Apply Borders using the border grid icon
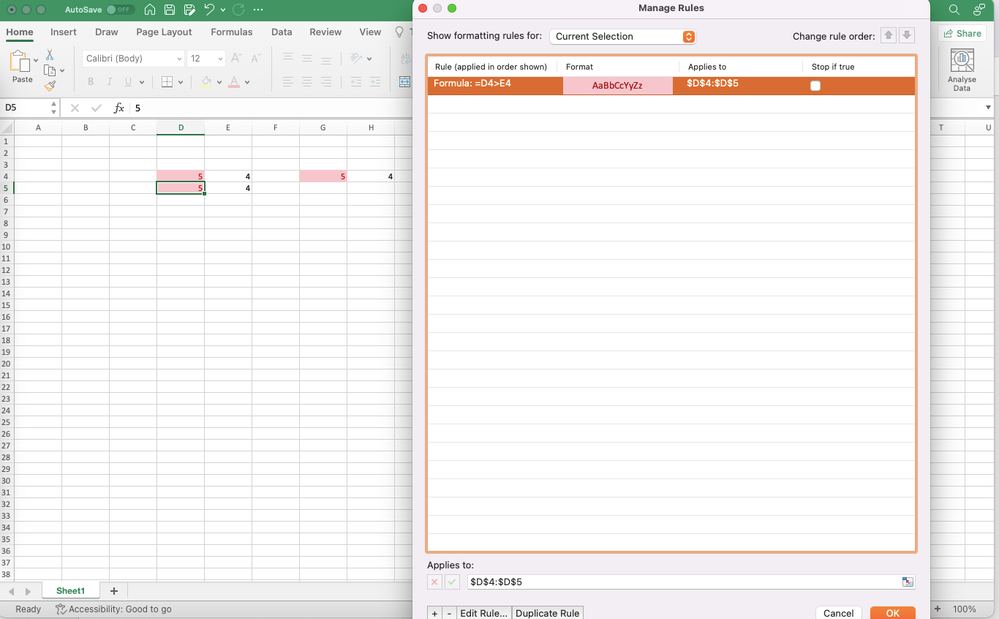This screenshot has height=619, width=999. (x=166, y=81)
